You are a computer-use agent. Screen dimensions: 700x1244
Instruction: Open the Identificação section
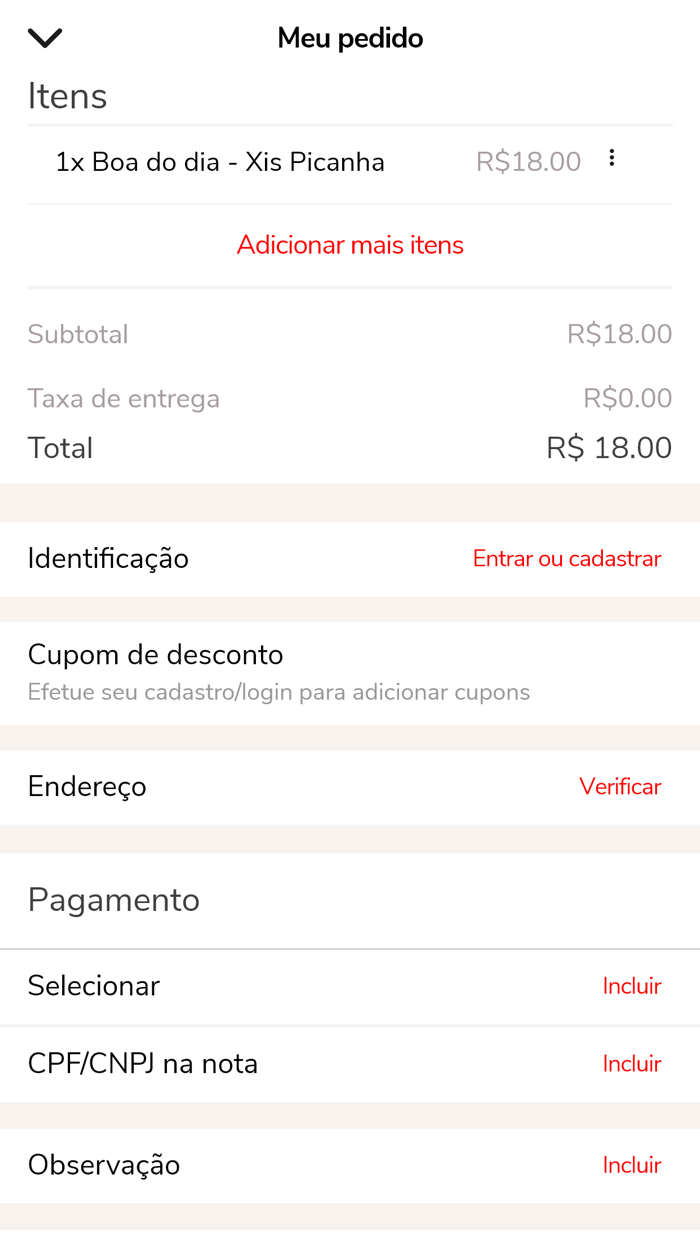click(x=109, y=559)
